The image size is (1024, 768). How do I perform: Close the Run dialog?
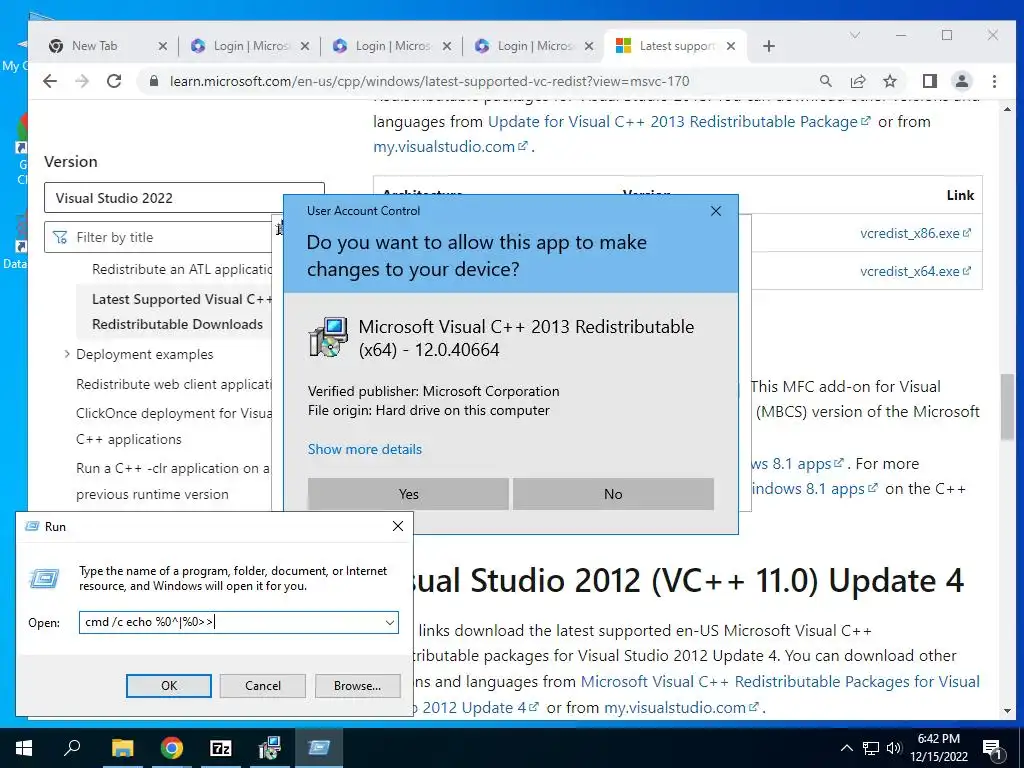398,526
